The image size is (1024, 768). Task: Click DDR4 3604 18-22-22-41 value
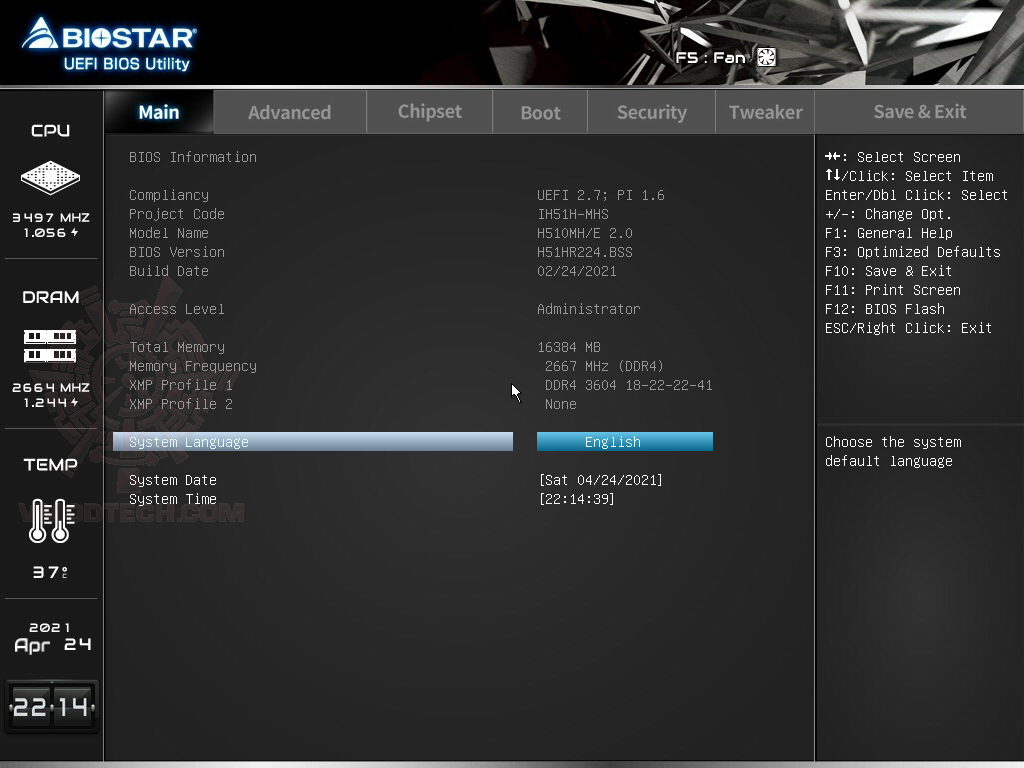coord(628,385)
